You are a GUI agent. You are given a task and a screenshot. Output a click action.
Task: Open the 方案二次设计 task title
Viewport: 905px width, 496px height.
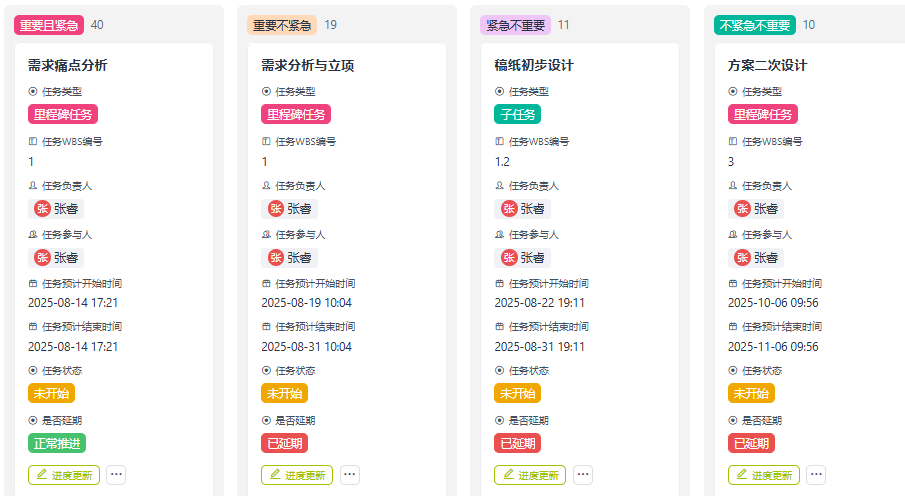coord(767,66)
